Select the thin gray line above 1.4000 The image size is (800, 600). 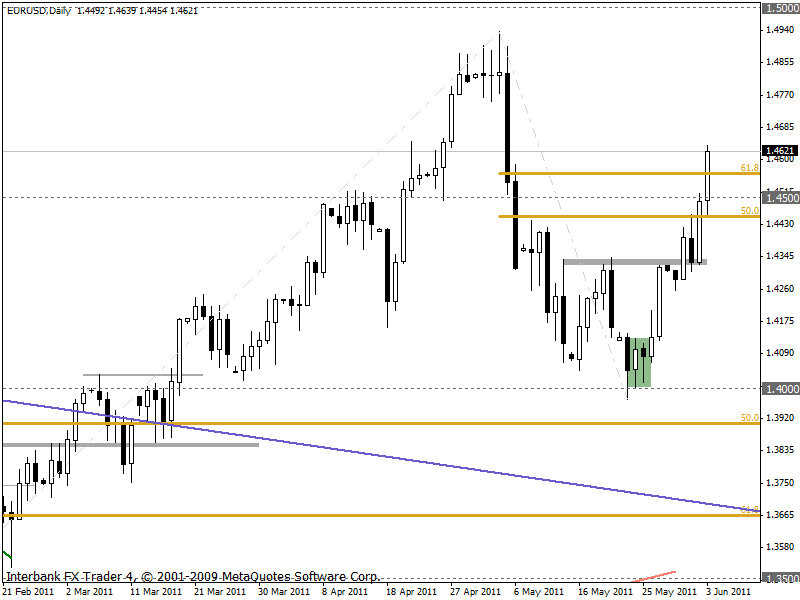(143, 375)
